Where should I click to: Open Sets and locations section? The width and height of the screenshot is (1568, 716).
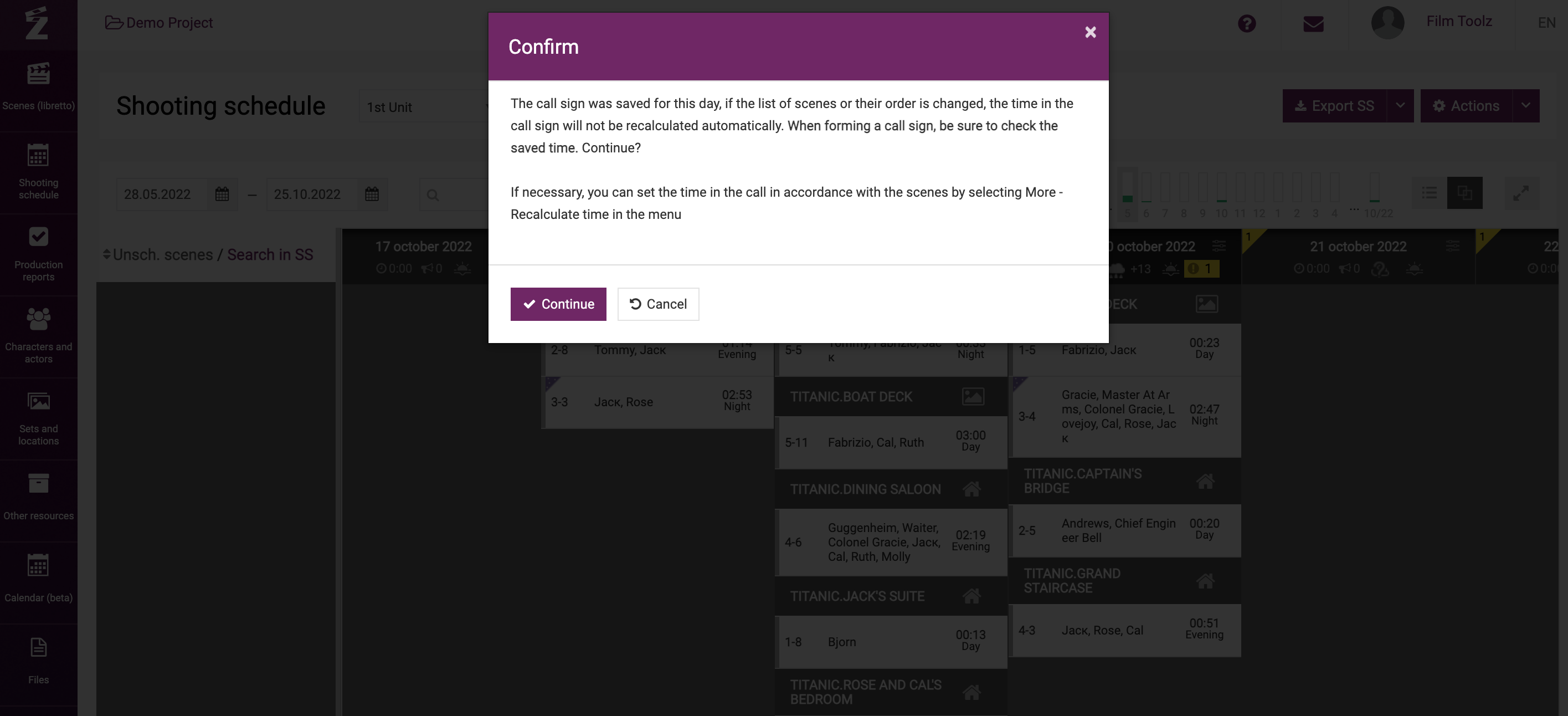[38, 418]
